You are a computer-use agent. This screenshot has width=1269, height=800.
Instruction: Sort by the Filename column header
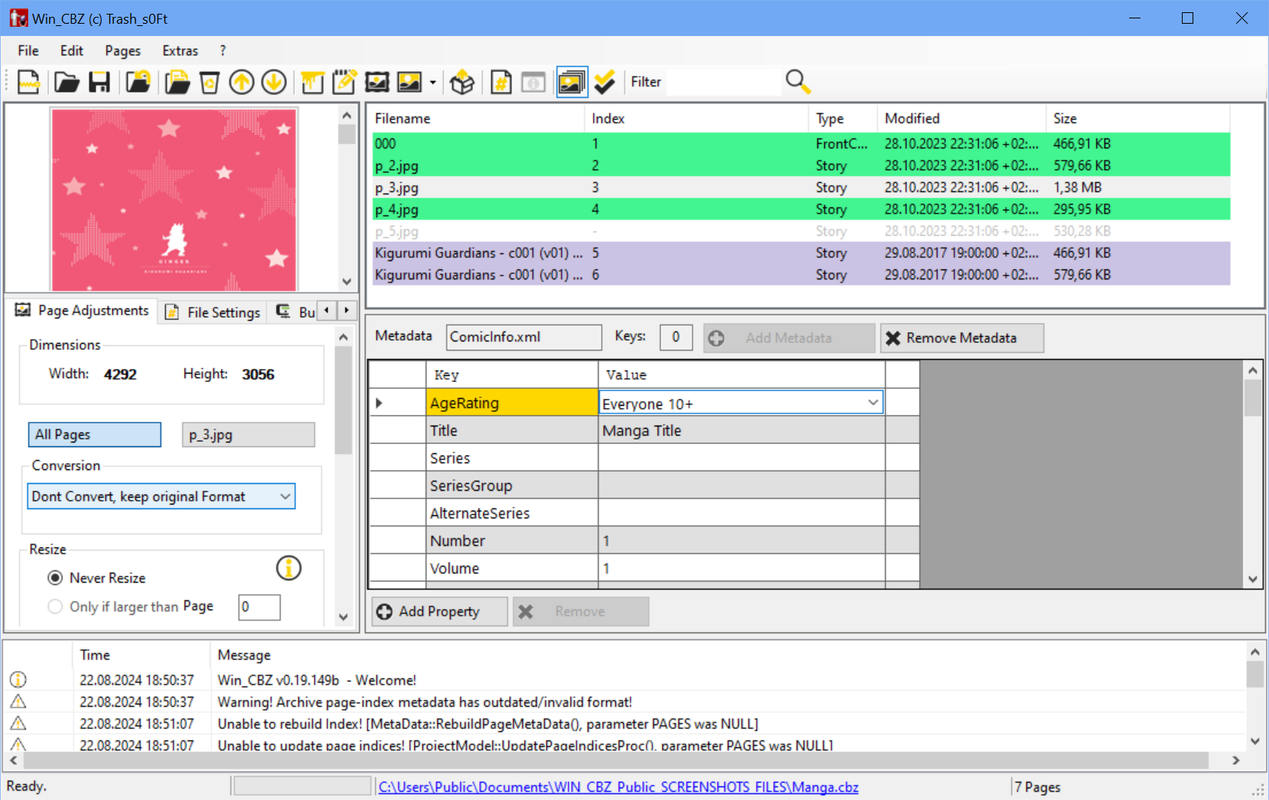pyautogui.click(x=476, y=118)
